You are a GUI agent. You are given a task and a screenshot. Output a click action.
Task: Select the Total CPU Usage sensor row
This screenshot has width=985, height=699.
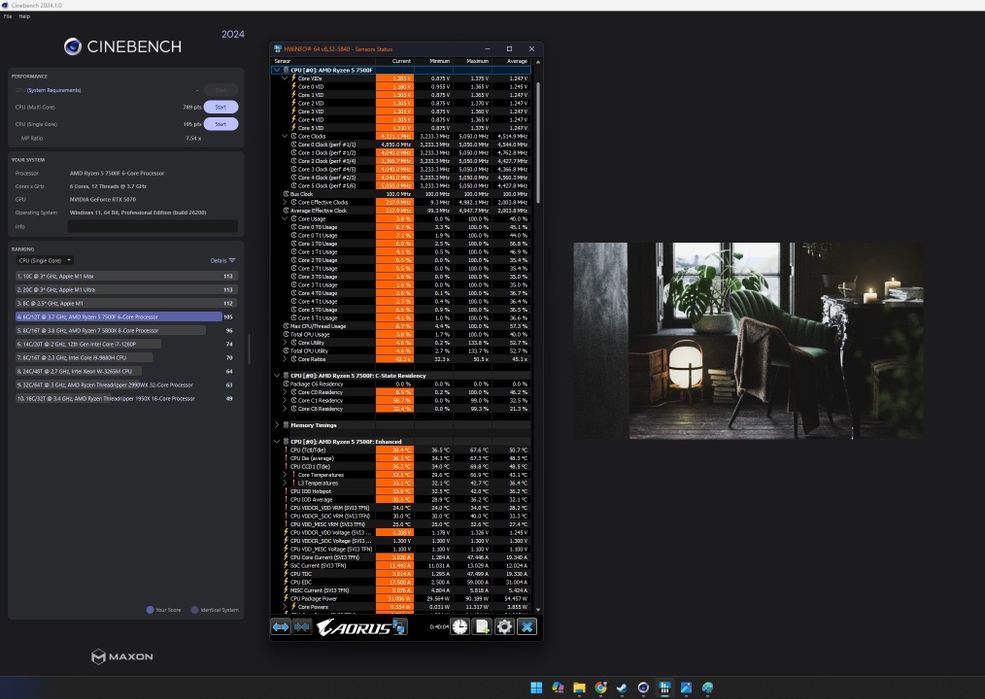tap(401, 334)
